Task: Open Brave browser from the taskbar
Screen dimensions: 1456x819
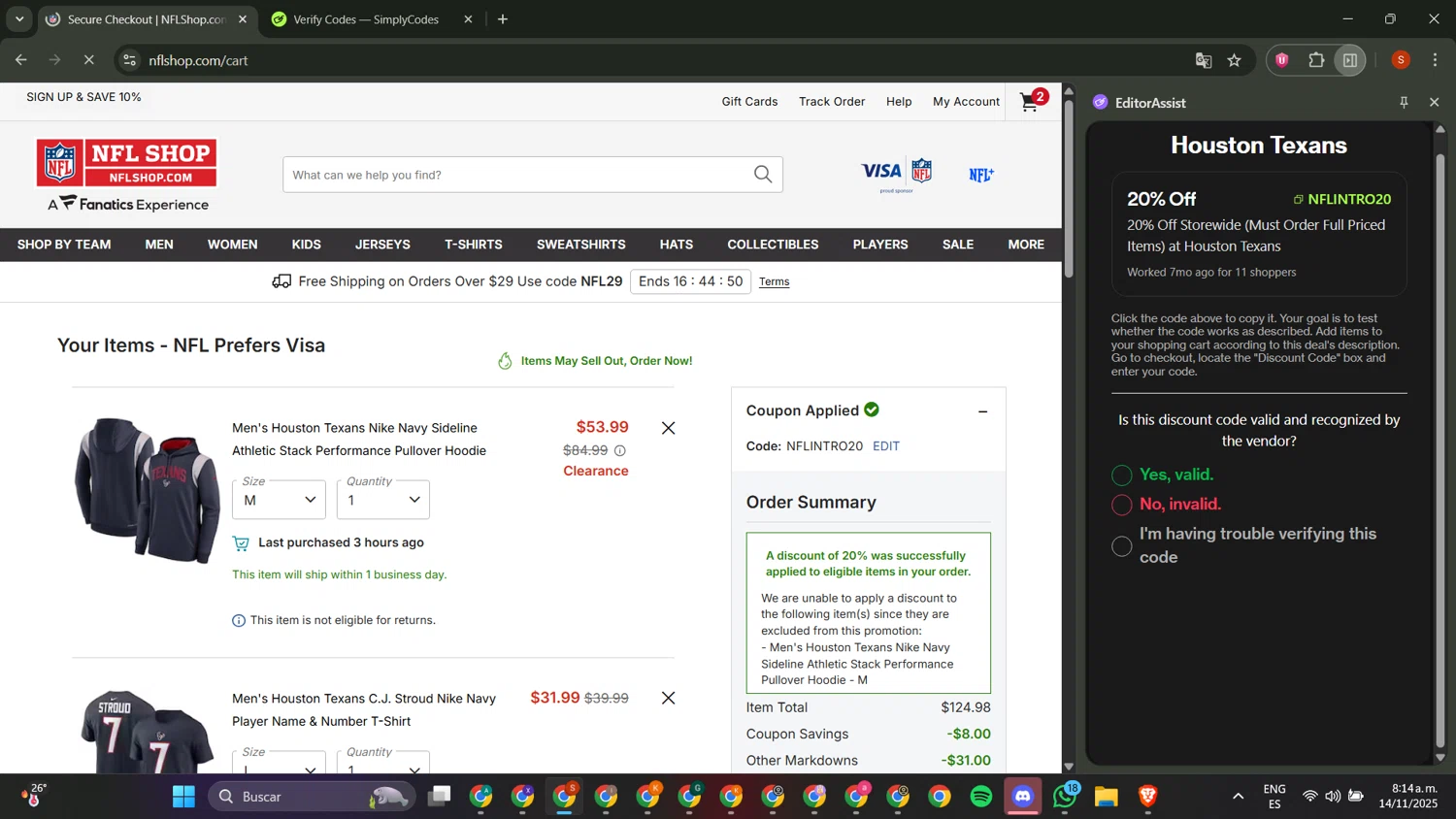Action: click(x=1148, y=797)
